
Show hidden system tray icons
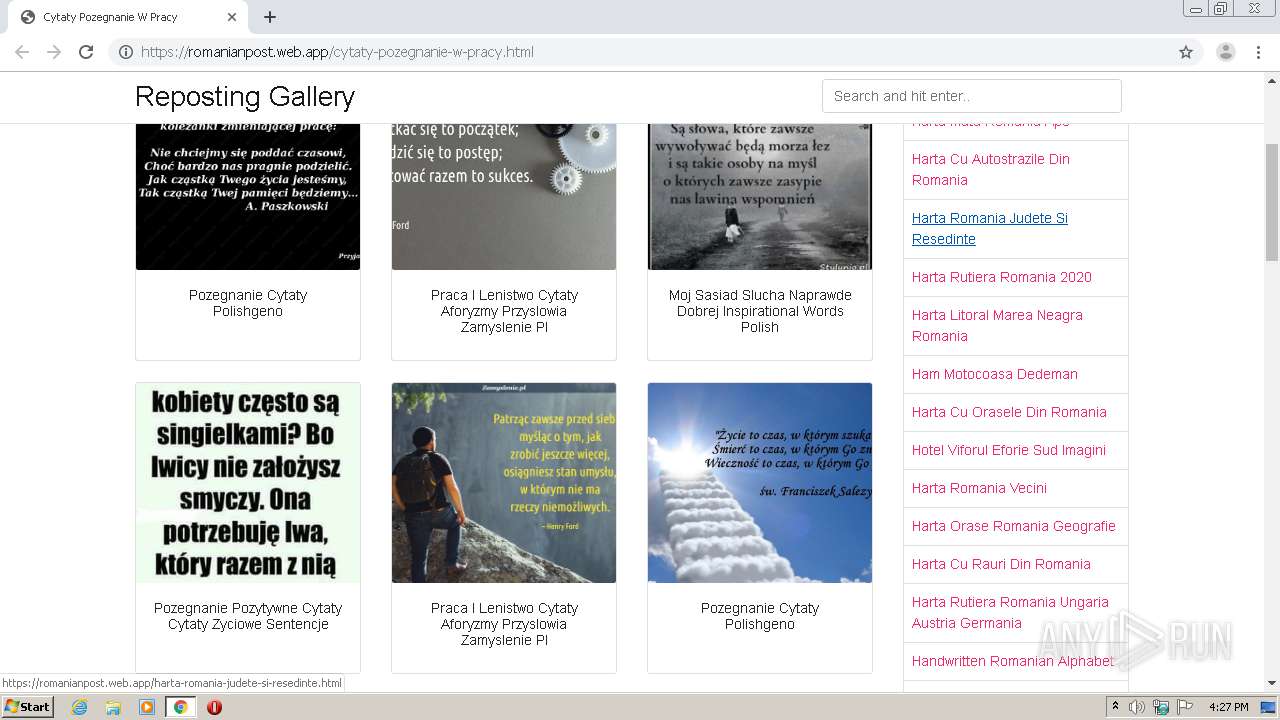pyautogui.click(x=1116, y=707)
